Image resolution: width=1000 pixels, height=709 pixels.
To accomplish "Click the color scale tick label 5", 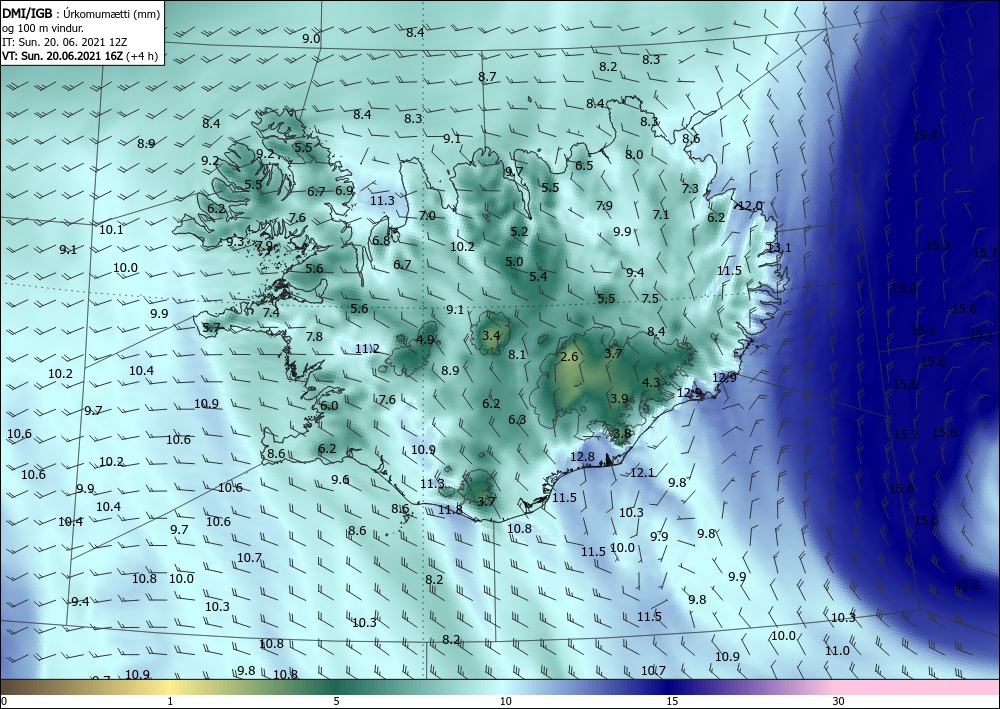I will [x=336, y=701].
